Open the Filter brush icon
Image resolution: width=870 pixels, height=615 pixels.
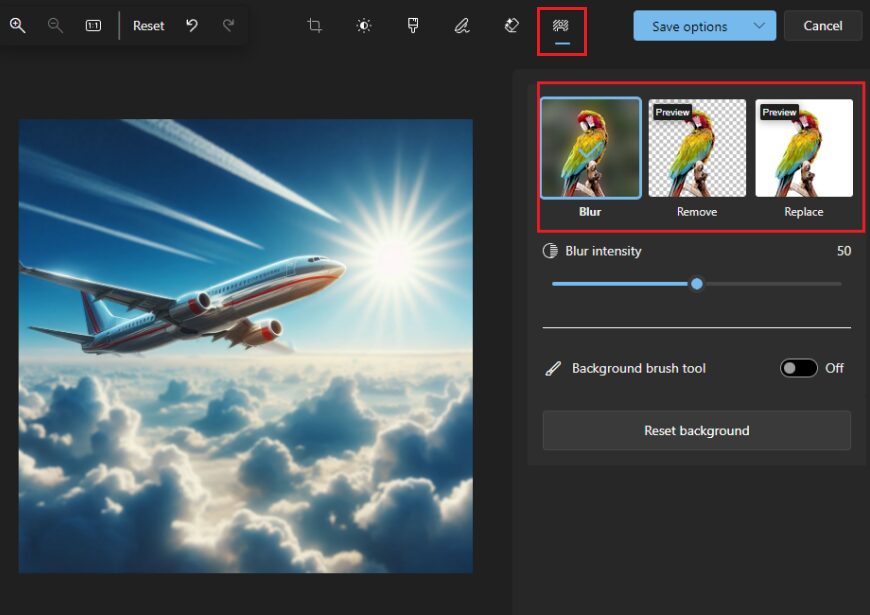[x=413, y=26]
